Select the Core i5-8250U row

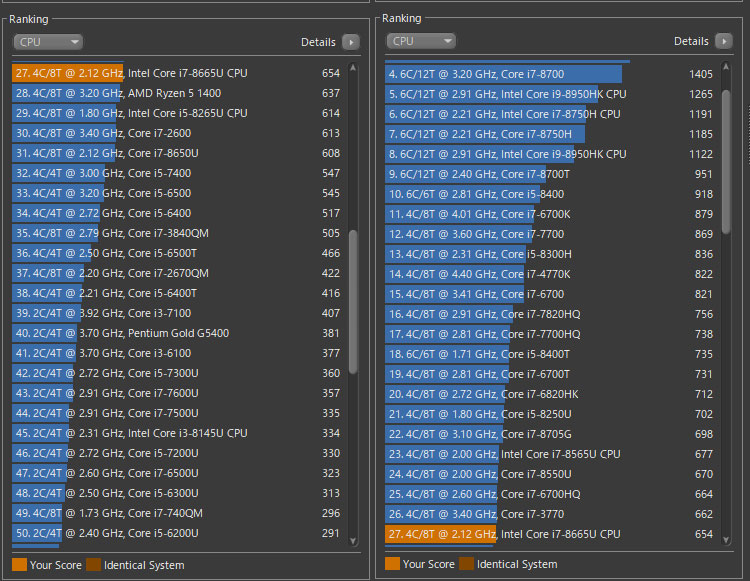(551, 414)
